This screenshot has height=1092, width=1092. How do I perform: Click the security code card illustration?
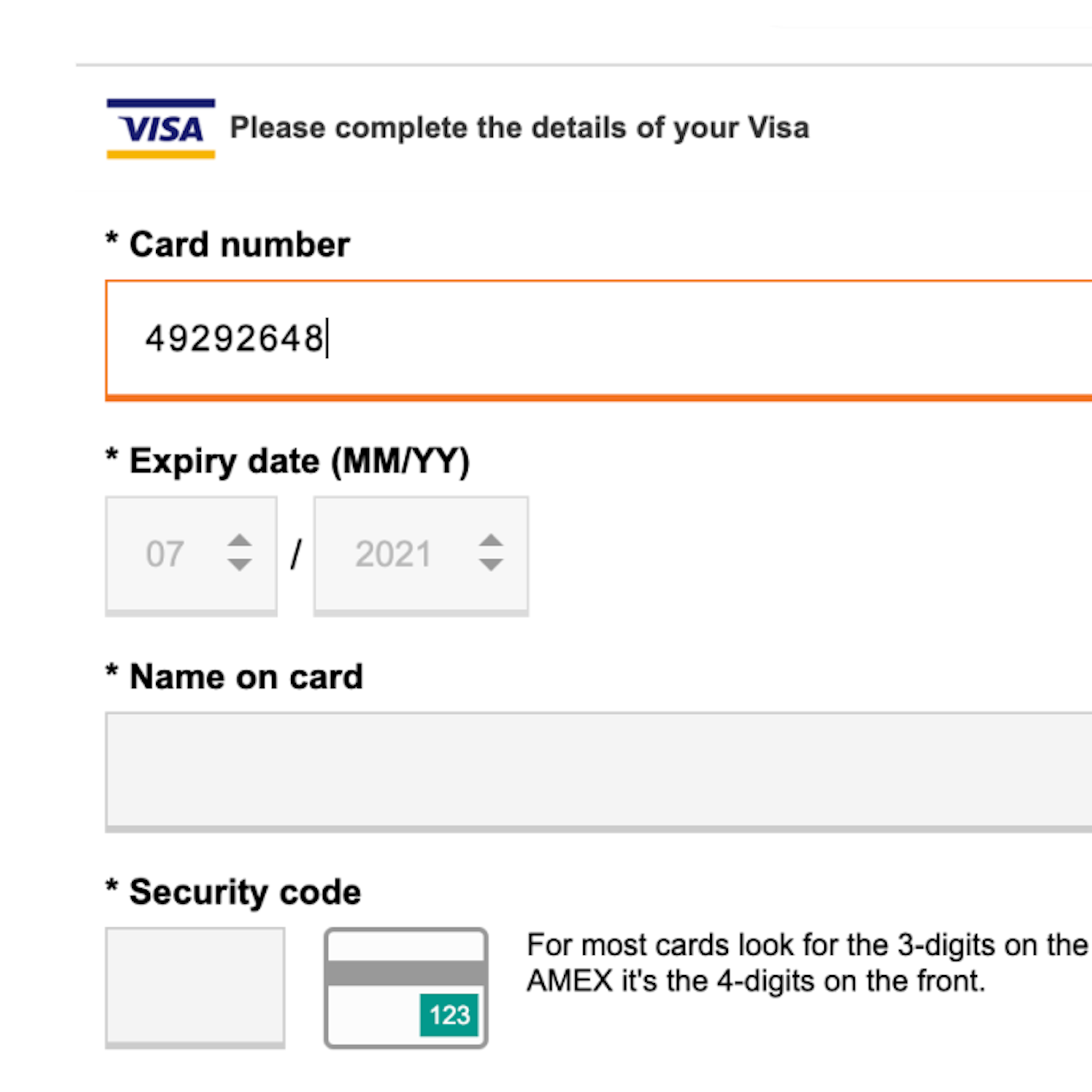point(406,986)
